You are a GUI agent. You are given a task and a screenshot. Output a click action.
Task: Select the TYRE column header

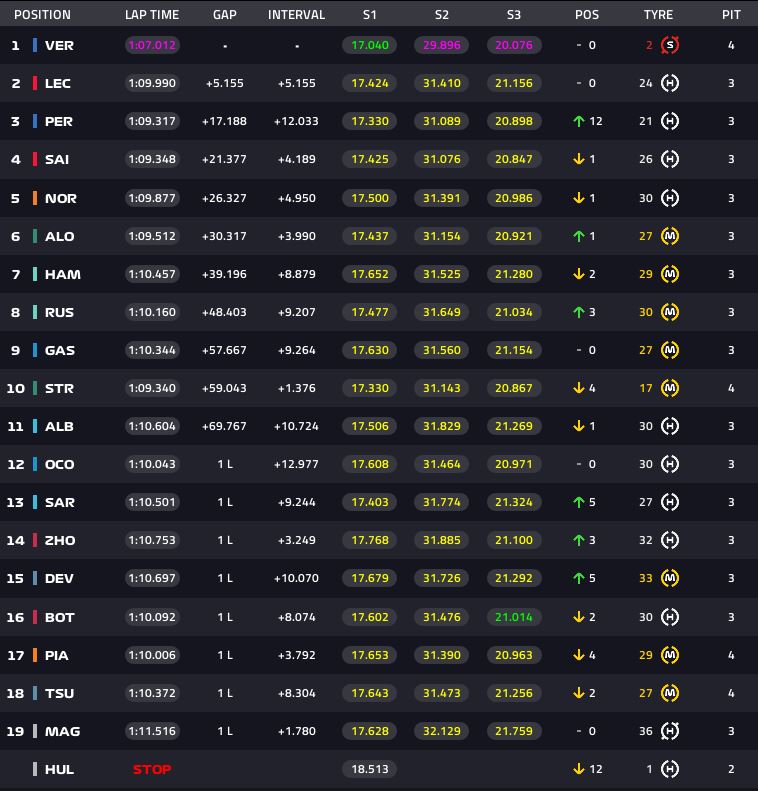click(658, 15)
